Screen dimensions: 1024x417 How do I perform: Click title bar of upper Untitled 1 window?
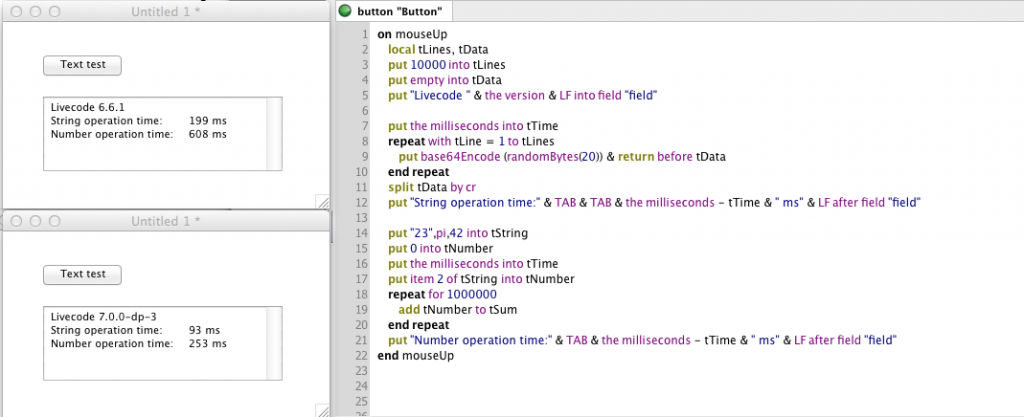point(165,11)
